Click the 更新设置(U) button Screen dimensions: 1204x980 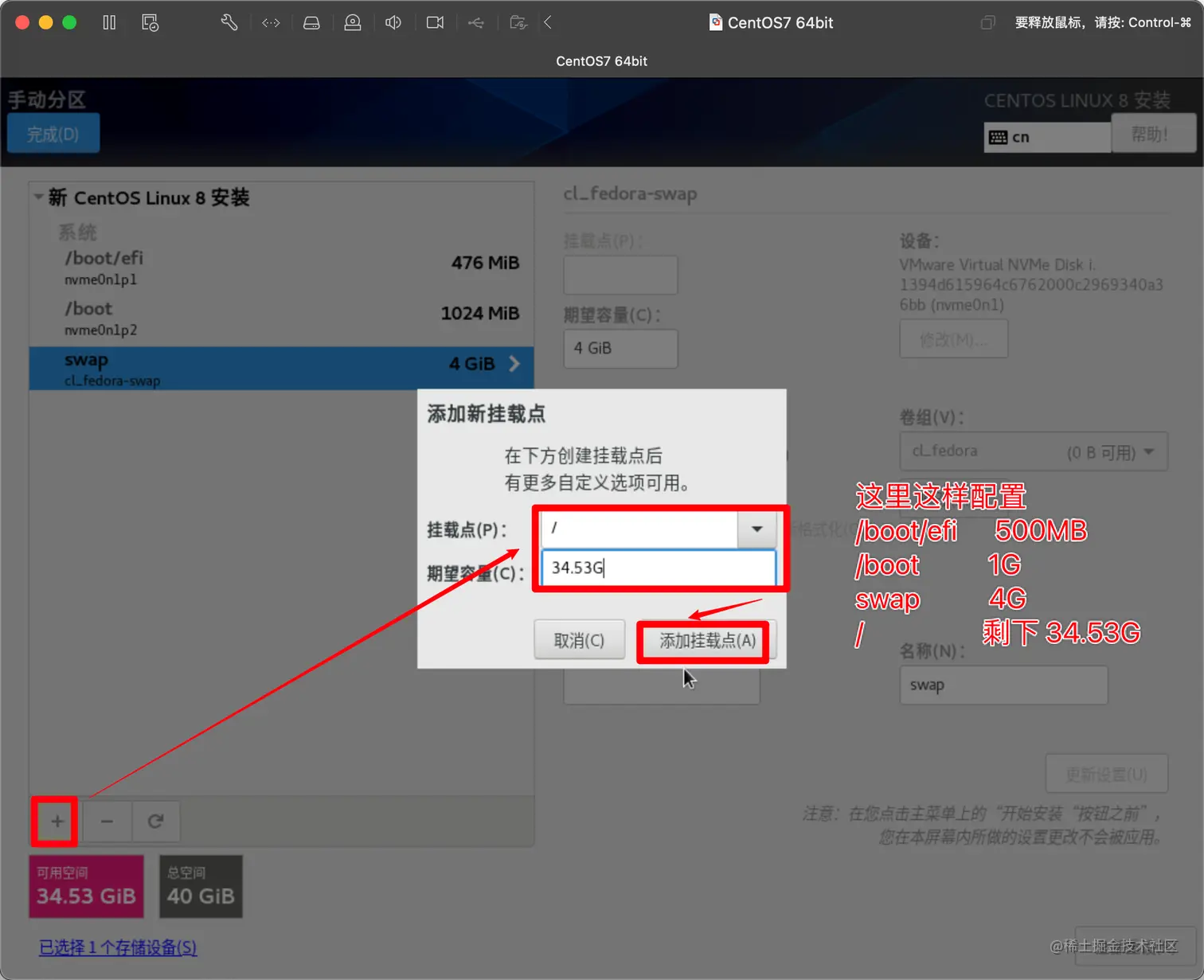(1107, 774)
